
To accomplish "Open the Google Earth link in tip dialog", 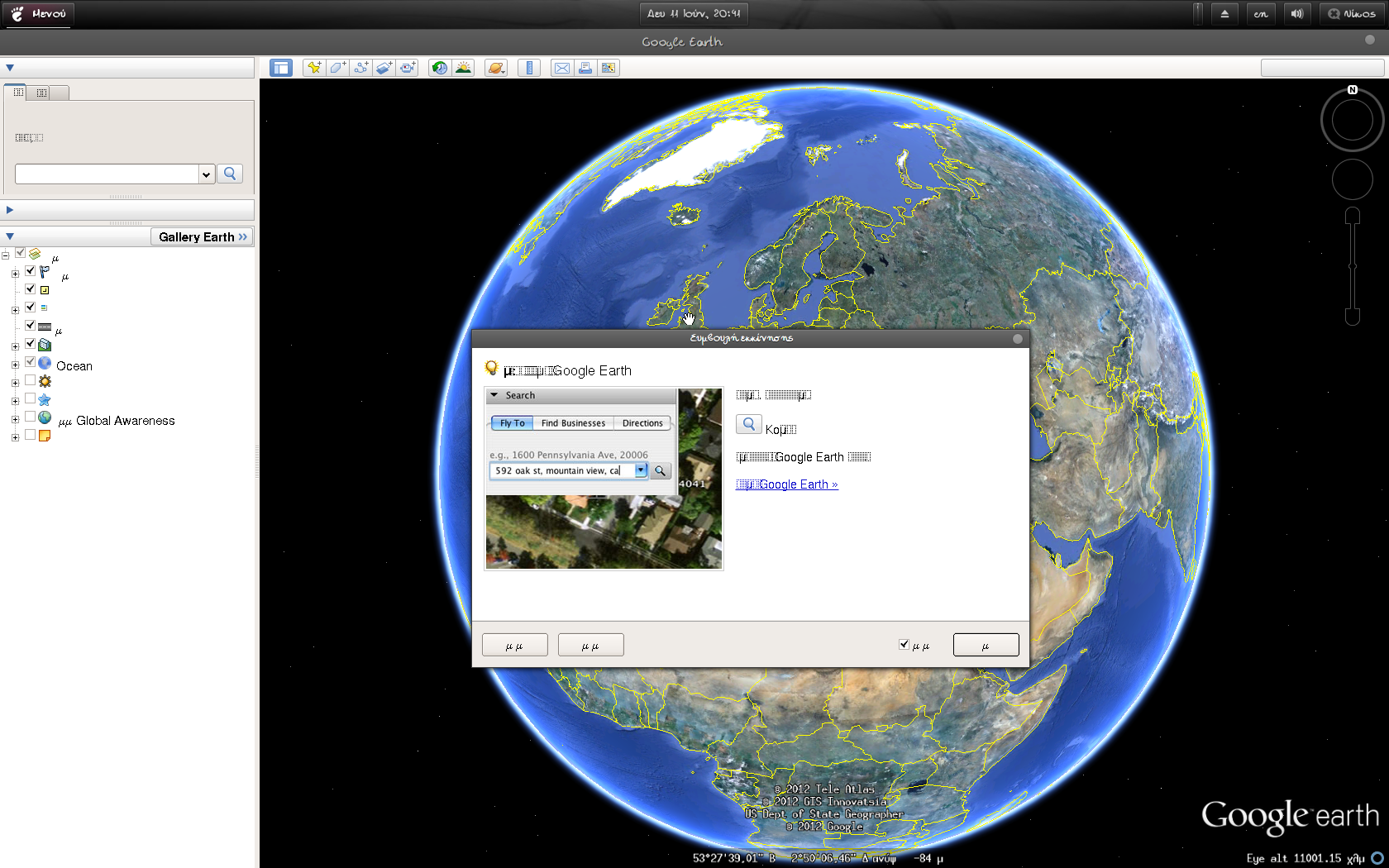I will pyautogui.click(x=787, y=484).
